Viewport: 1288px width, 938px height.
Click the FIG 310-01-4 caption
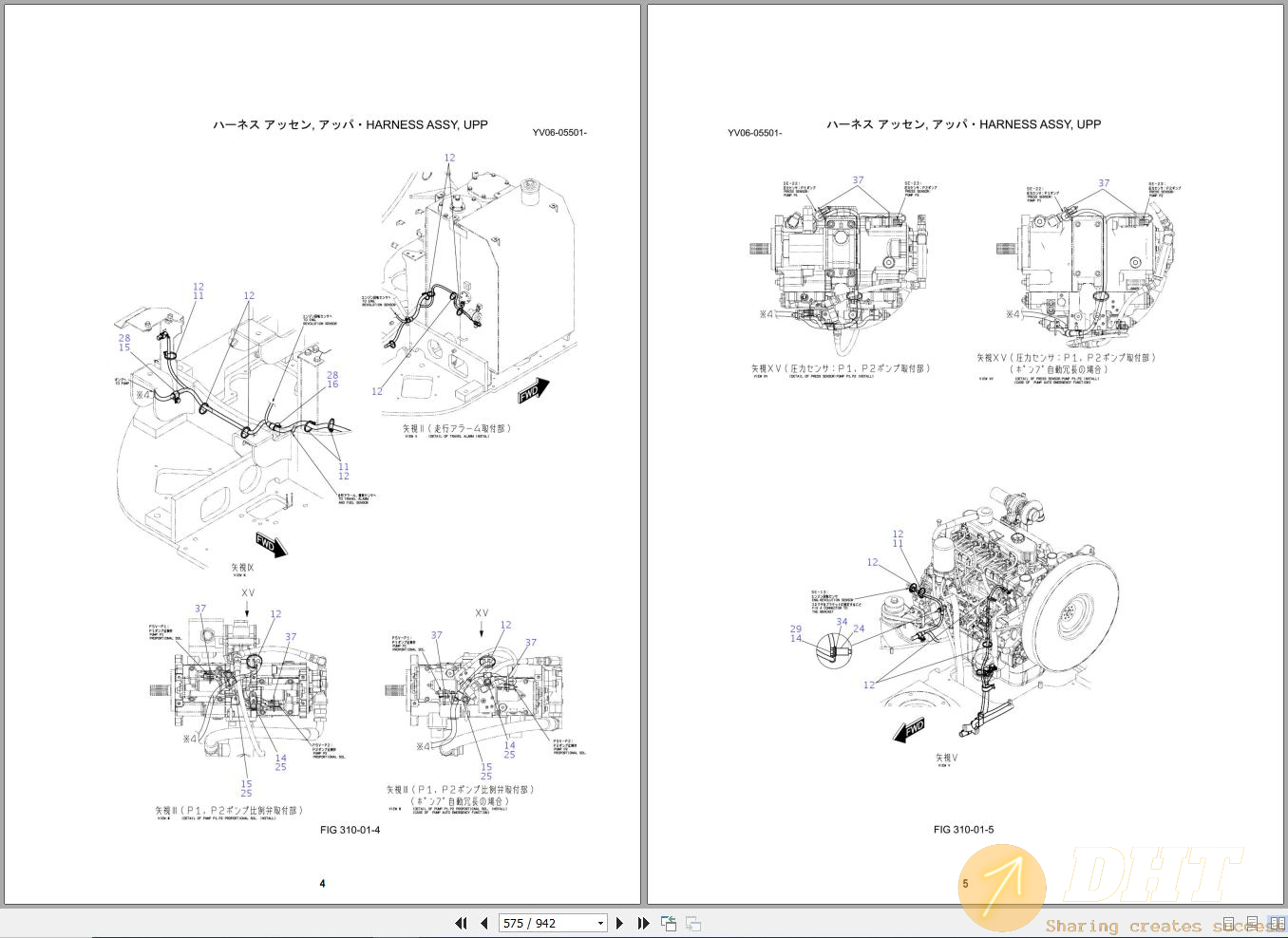pos(350,830)
